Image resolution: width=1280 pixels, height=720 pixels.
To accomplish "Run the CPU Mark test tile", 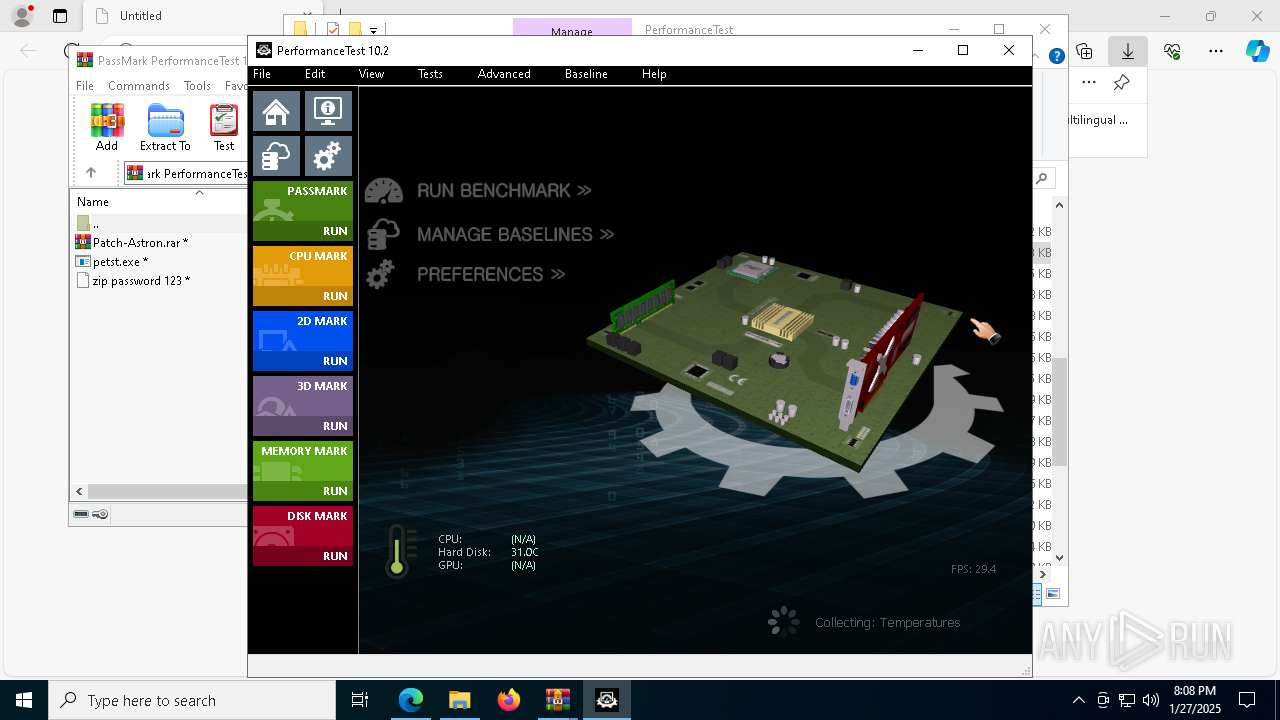I will tap(303, 276).
